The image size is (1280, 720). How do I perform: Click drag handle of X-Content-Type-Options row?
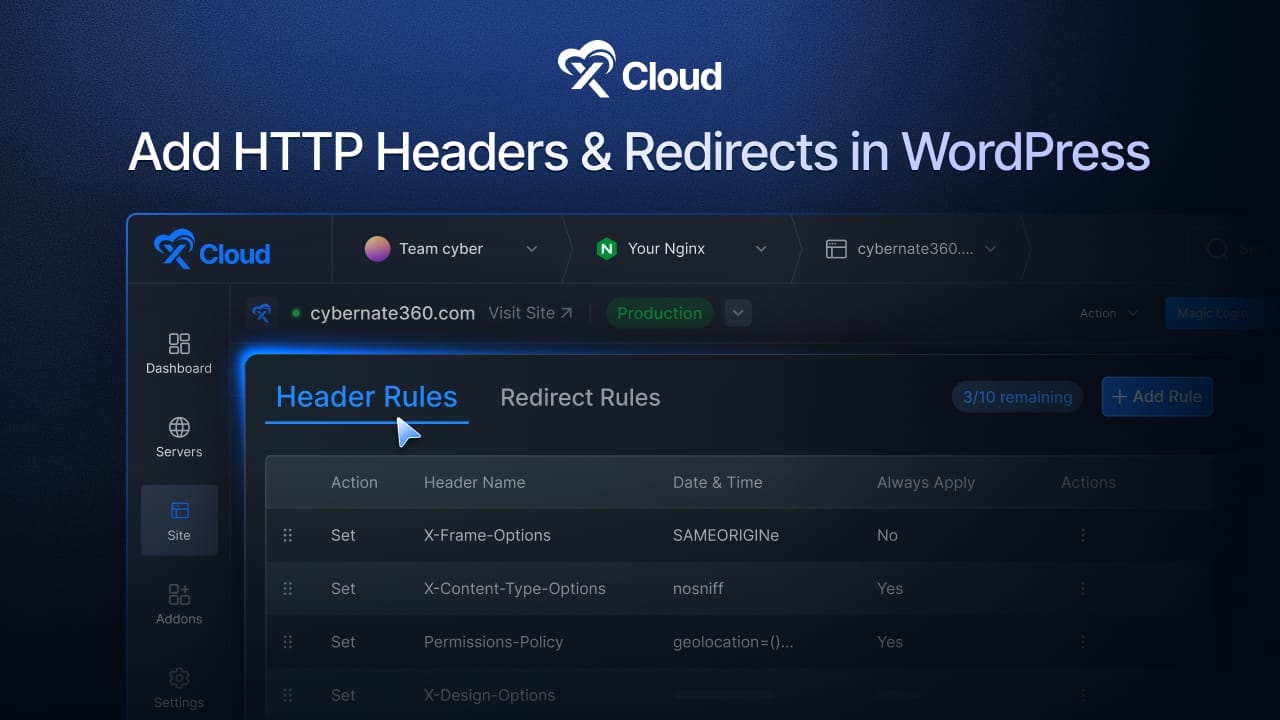coord(288,588)
